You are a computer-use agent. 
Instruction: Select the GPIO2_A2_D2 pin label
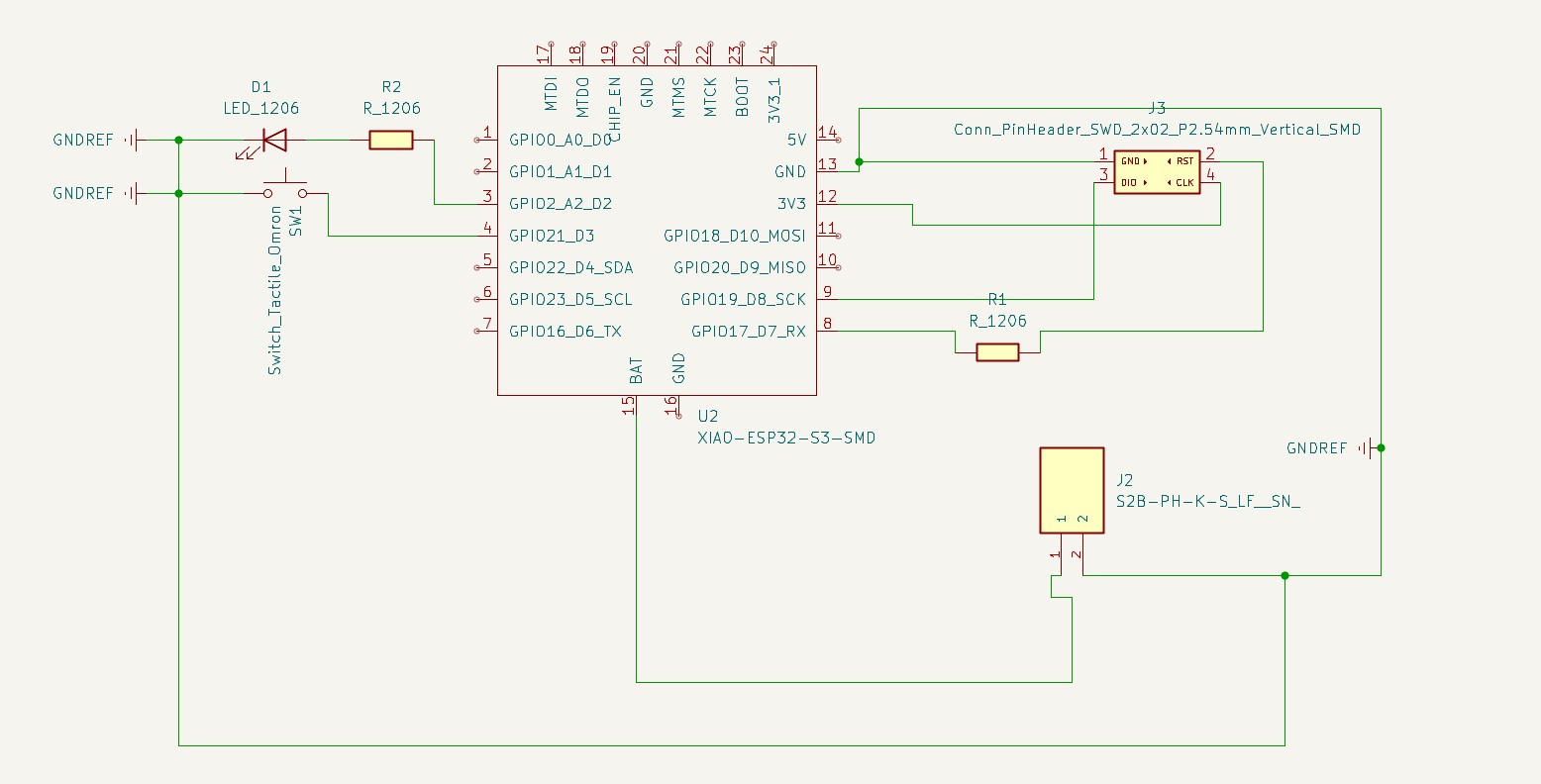pyautogui.click(x=560, y=204)
